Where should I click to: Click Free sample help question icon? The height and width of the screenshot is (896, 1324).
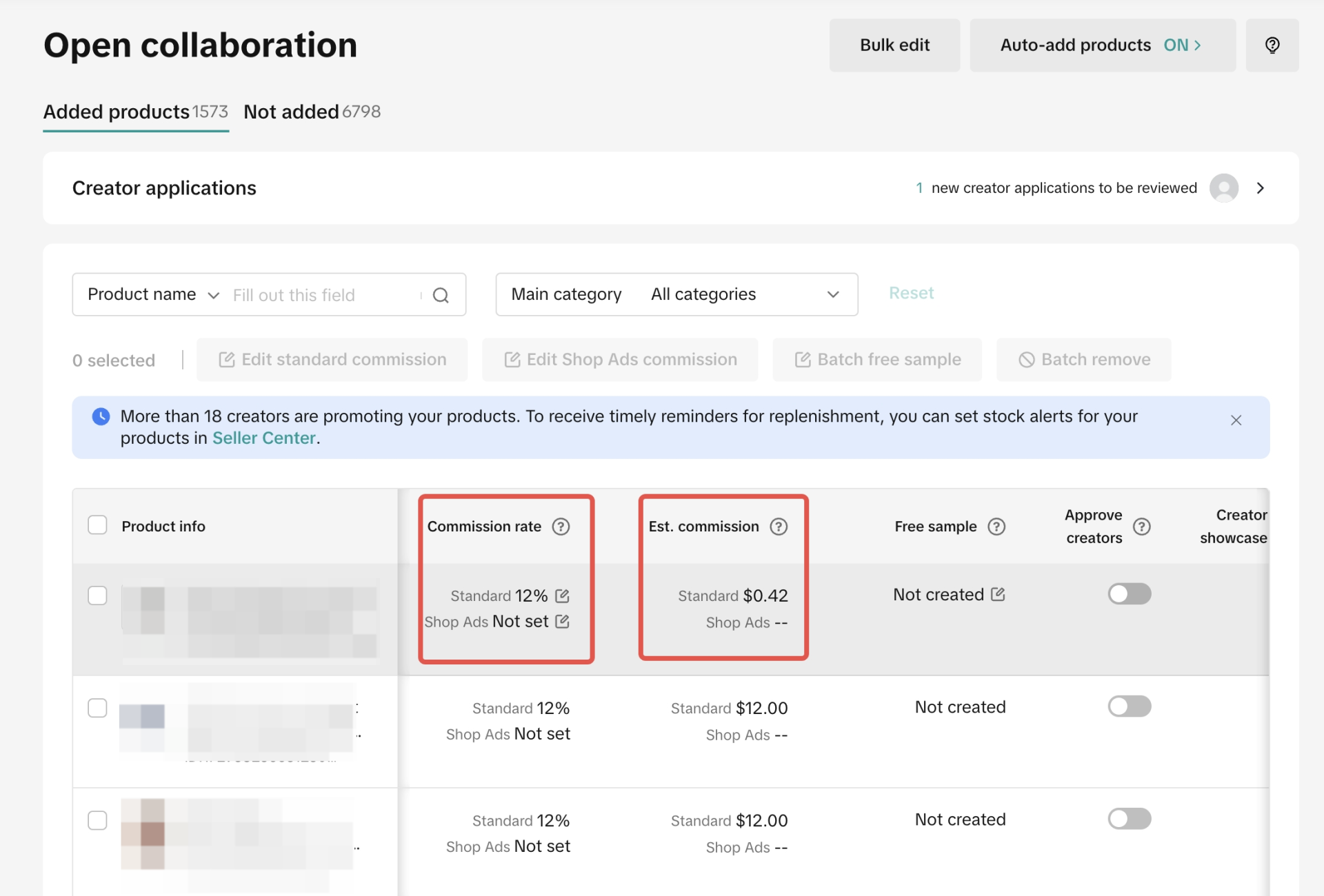coord(996,527)
